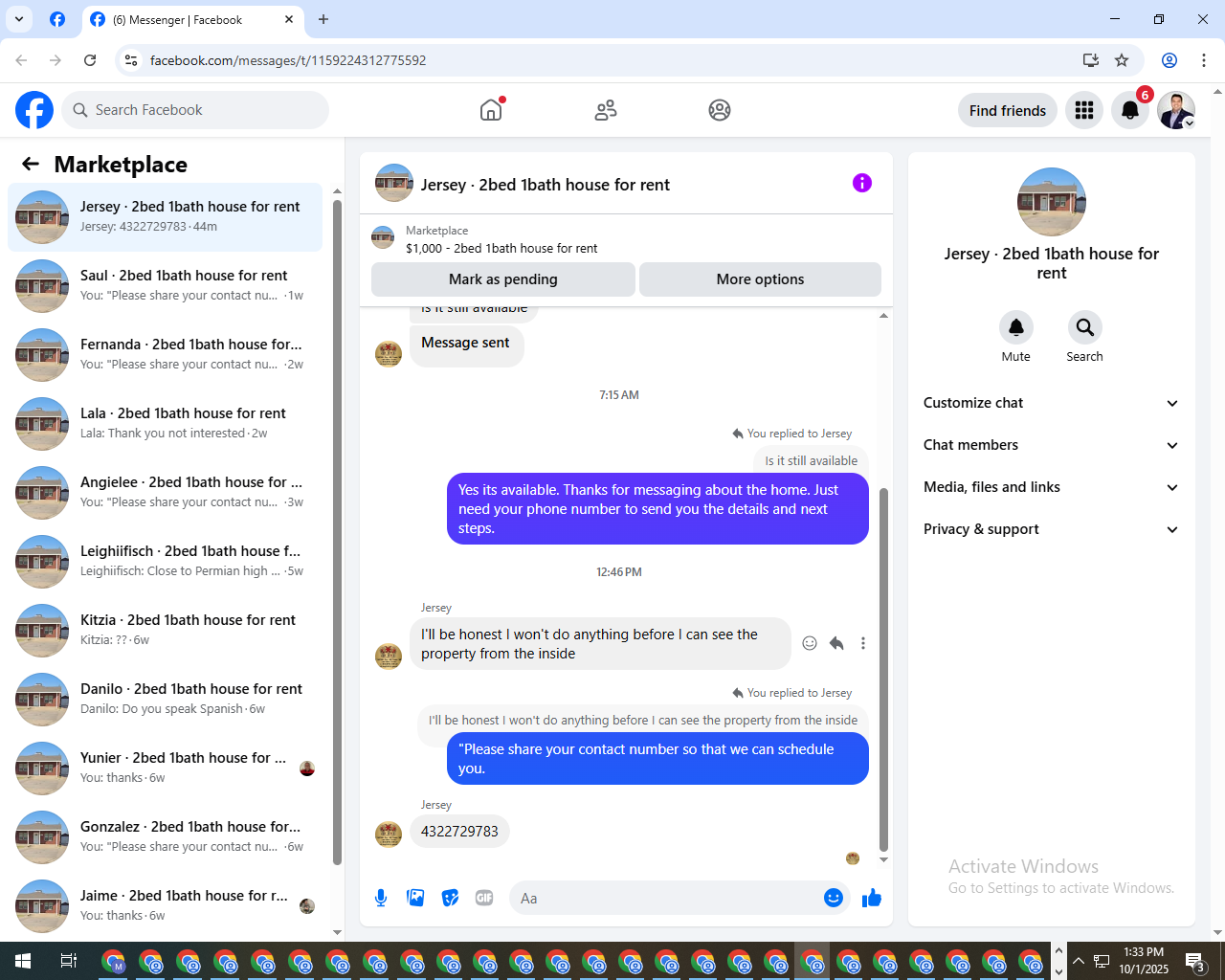Click the Search Facebook field
The height and width of the screenshot is (980, 1225).
pyautogui.click(x=195, y=110)
